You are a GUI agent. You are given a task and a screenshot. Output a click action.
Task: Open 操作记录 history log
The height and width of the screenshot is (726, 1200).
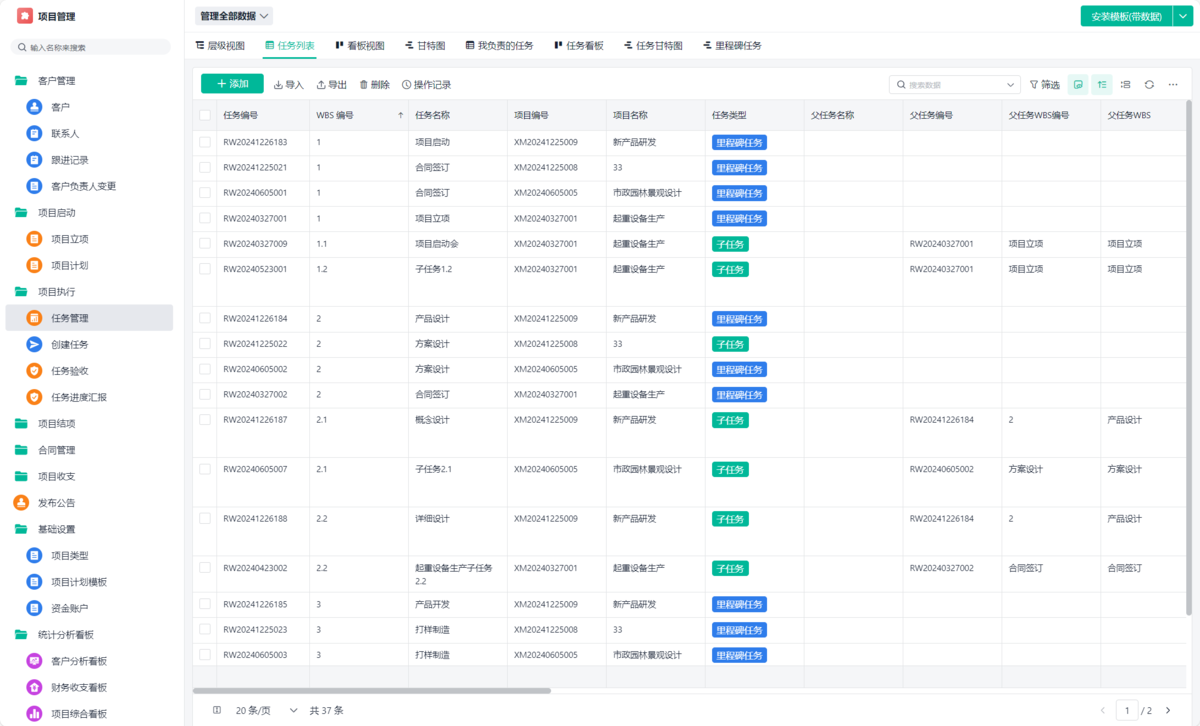426,85
